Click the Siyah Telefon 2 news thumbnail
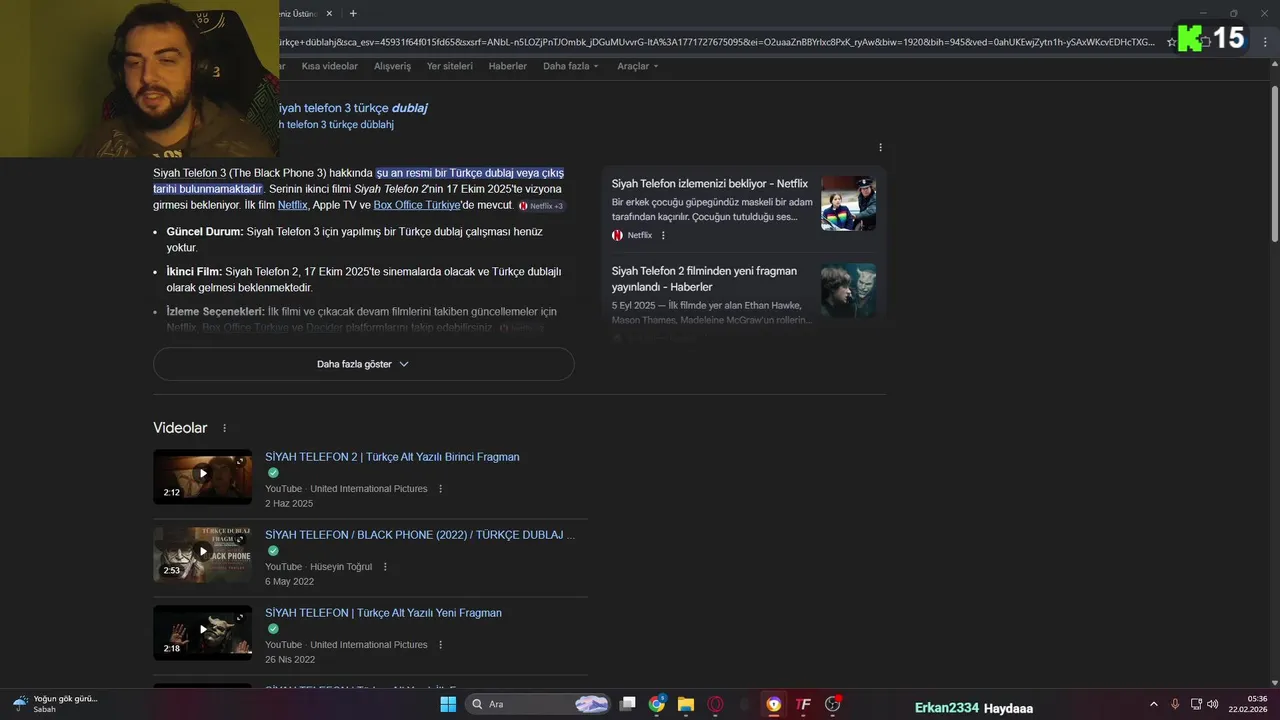Screen dimensions: 1280x720 click(848, 290)
